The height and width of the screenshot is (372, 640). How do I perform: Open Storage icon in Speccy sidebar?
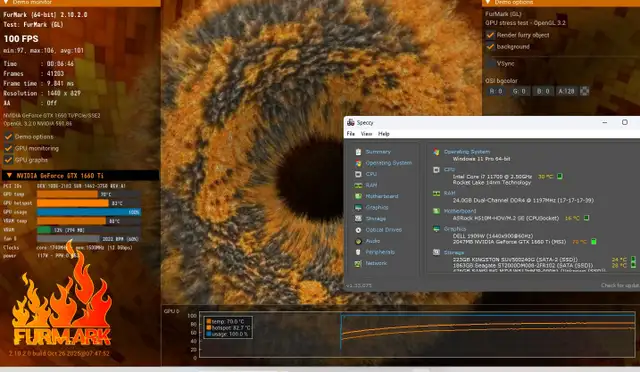358,219
